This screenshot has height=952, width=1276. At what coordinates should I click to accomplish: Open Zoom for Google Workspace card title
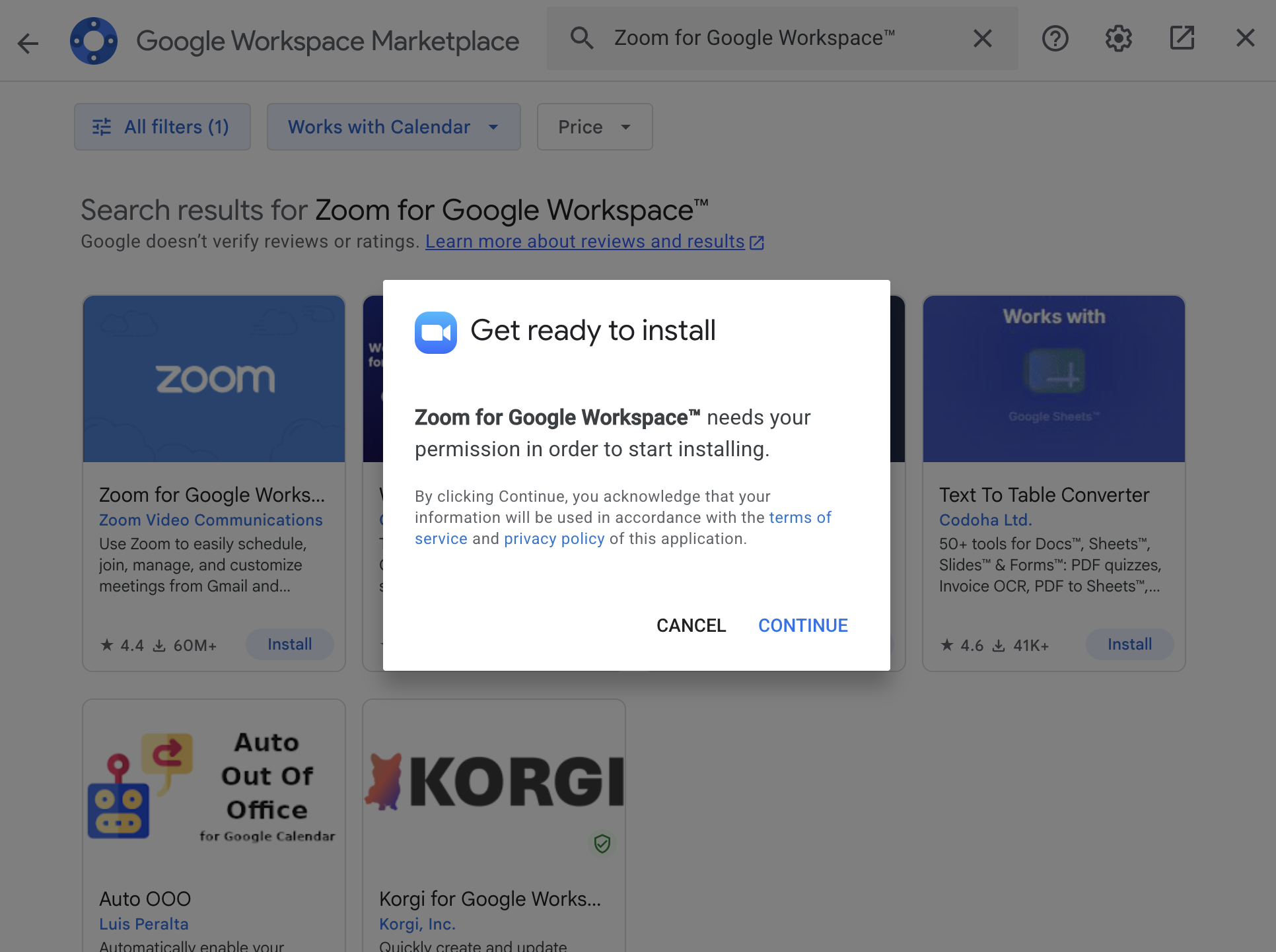coord(212,494)
